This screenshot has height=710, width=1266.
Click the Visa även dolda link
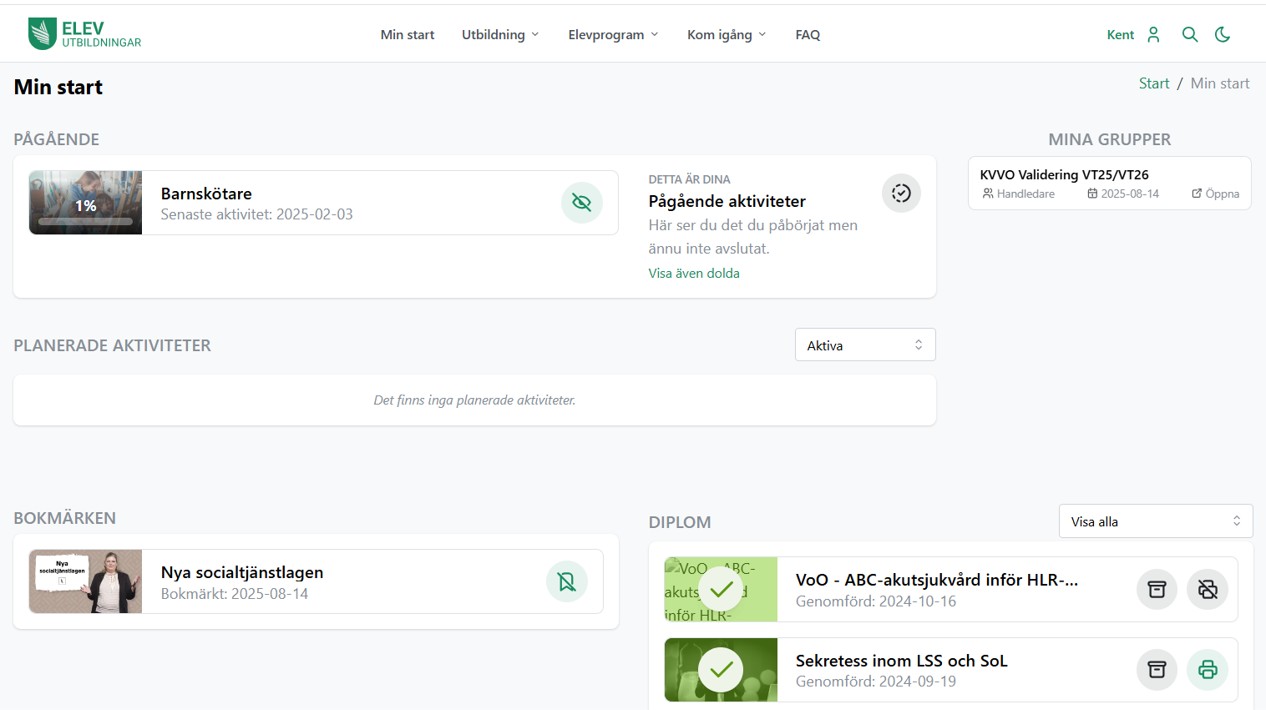coord(693,273)
